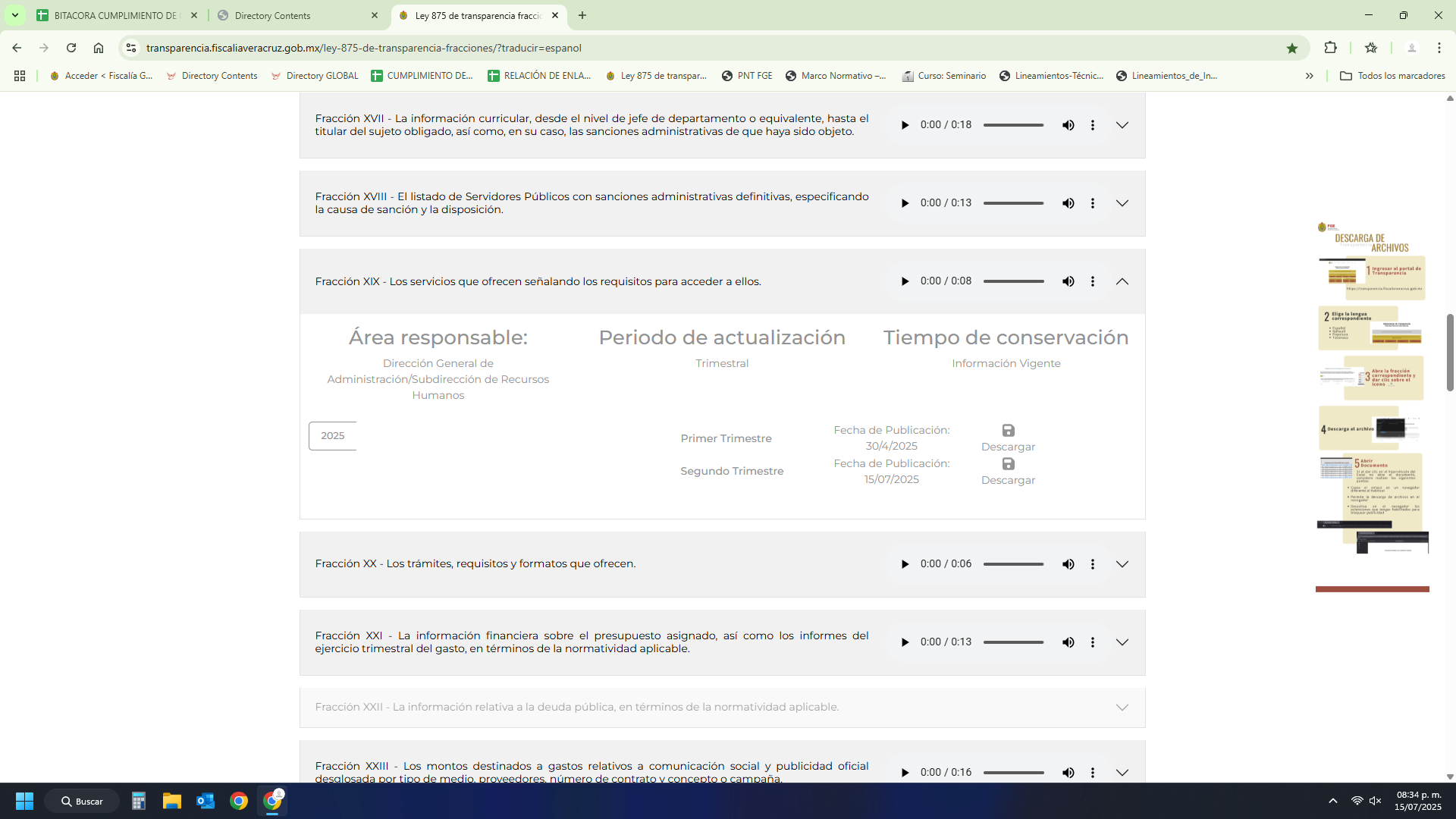Screen dimensions: 1456x819
Task: Click Descargar link for Segundo Trimestre
Action: click(x=1008, y=480)
